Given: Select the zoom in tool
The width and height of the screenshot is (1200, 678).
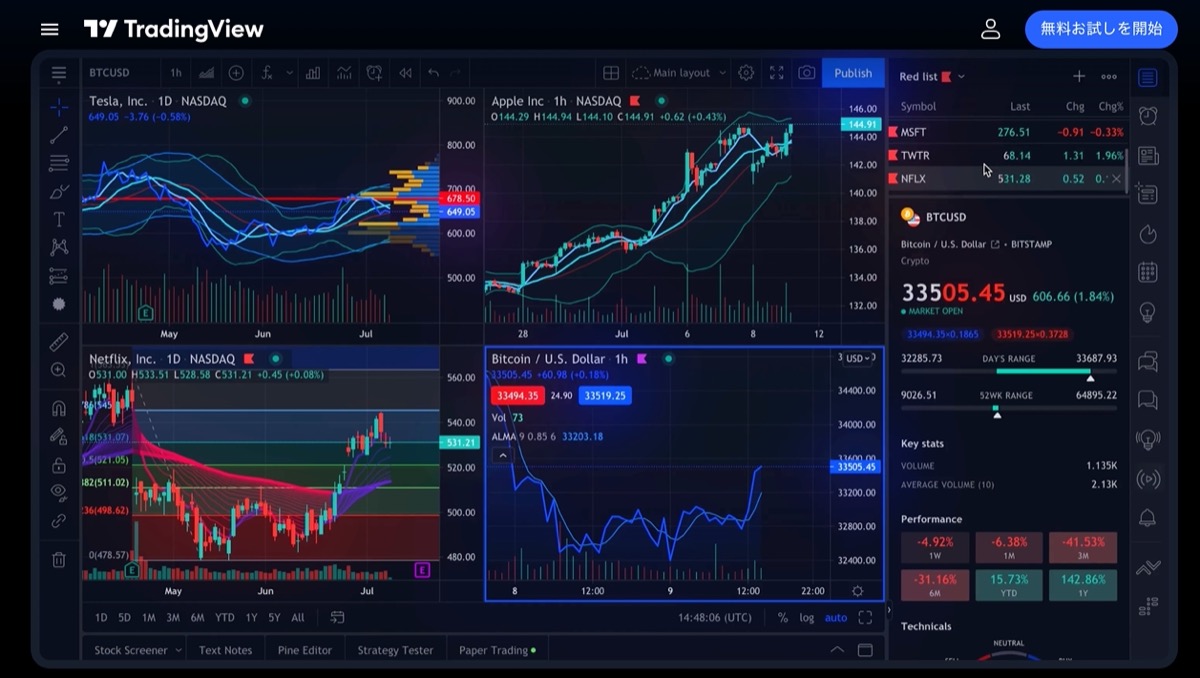Looking at the screenshot, I should (x=59, y=370).
